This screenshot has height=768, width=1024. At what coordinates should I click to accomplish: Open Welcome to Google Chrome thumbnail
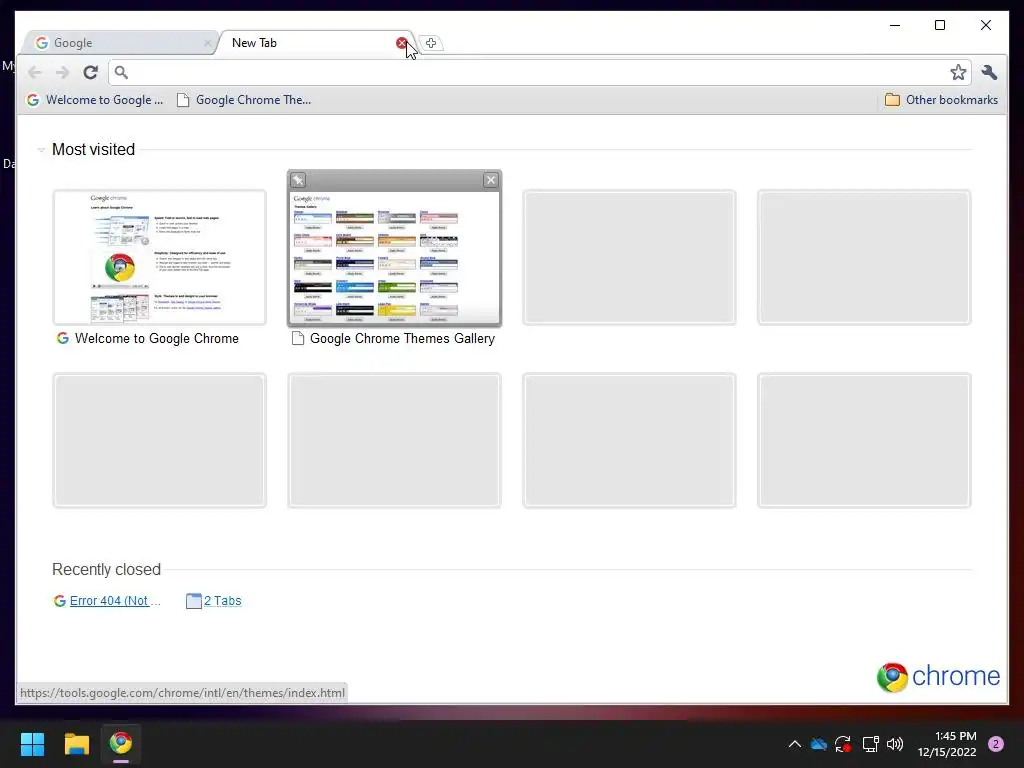tap(159, 257)
